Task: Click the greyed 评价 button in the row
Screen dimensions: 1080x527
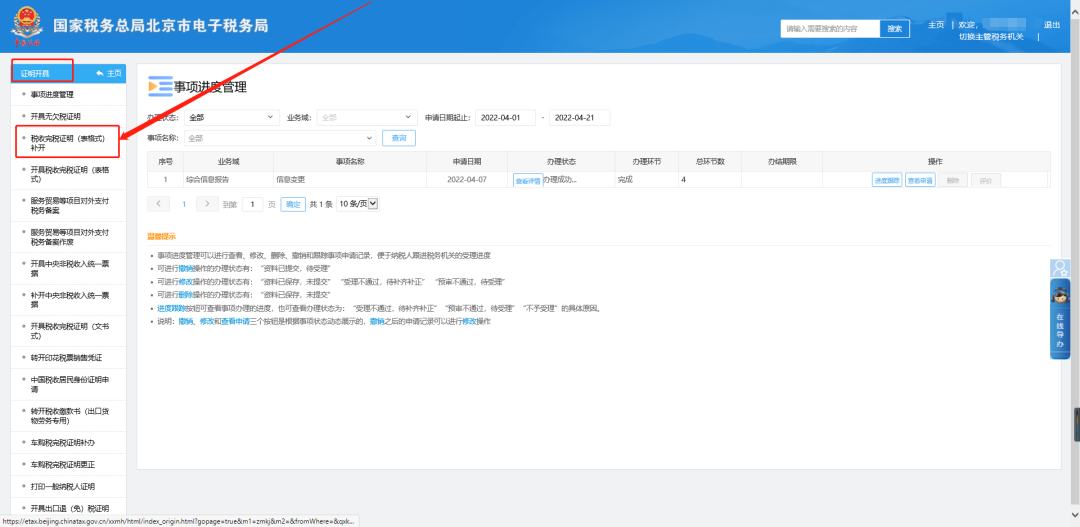Action: [986, 180]
